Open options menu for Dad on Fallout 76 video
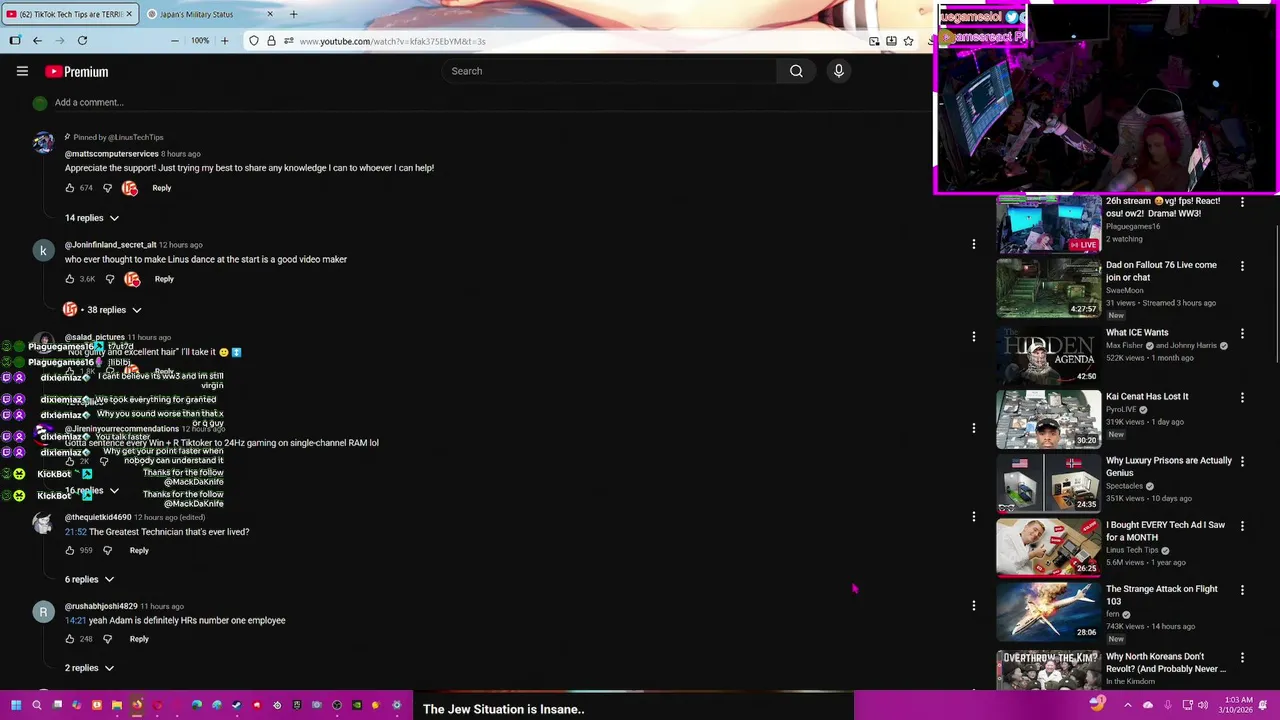 coord(1242,266)
